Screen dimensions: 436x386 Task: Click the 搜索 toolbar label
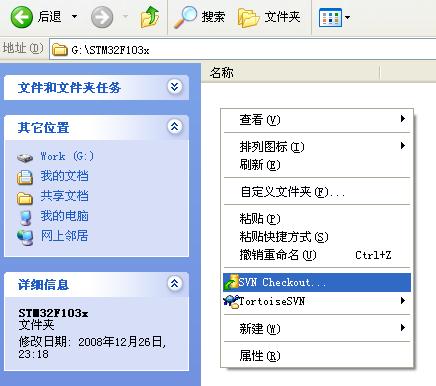click(x=213, y=17)
